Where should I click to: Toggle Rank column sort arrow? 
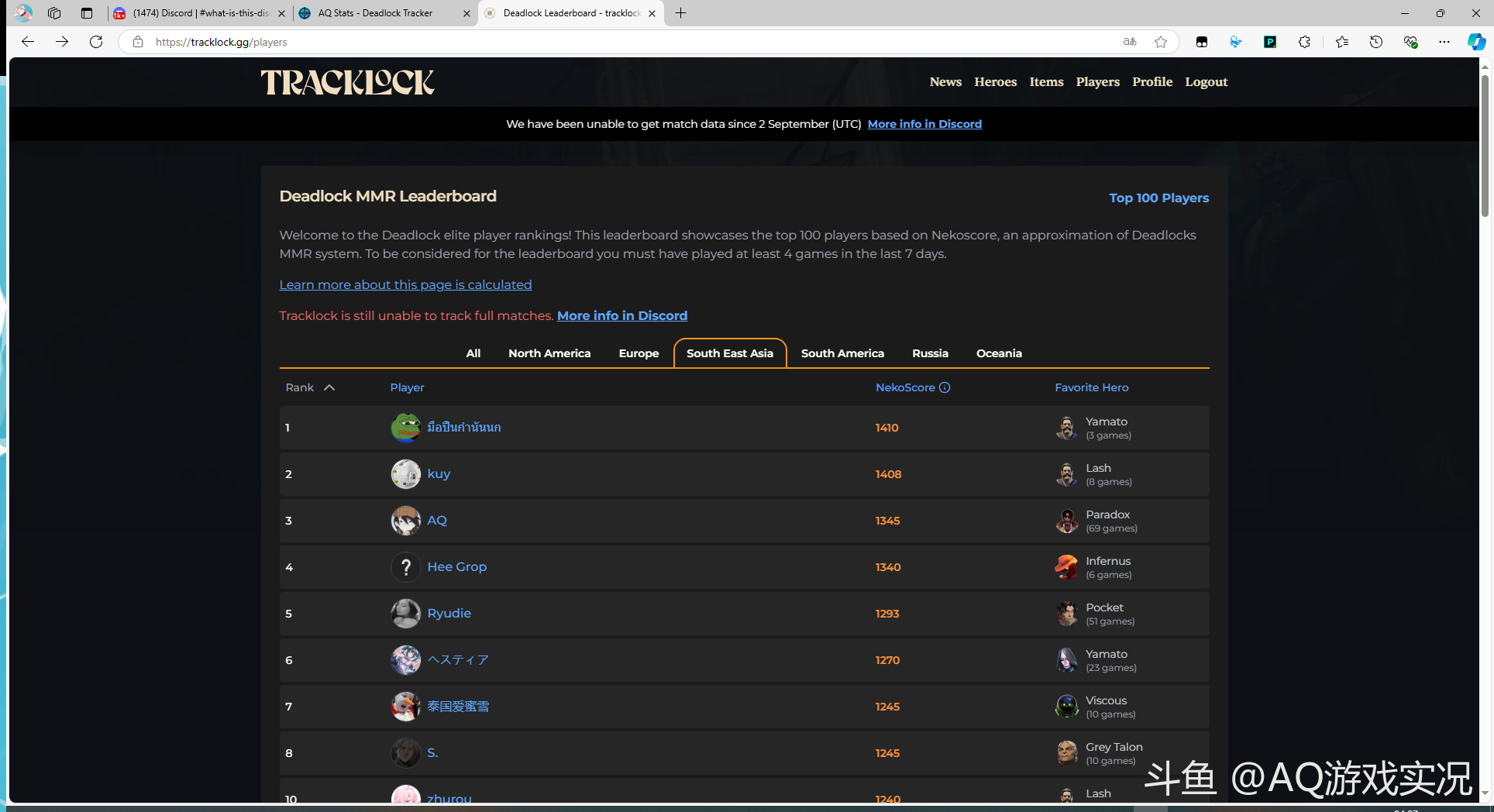point(329,387)
